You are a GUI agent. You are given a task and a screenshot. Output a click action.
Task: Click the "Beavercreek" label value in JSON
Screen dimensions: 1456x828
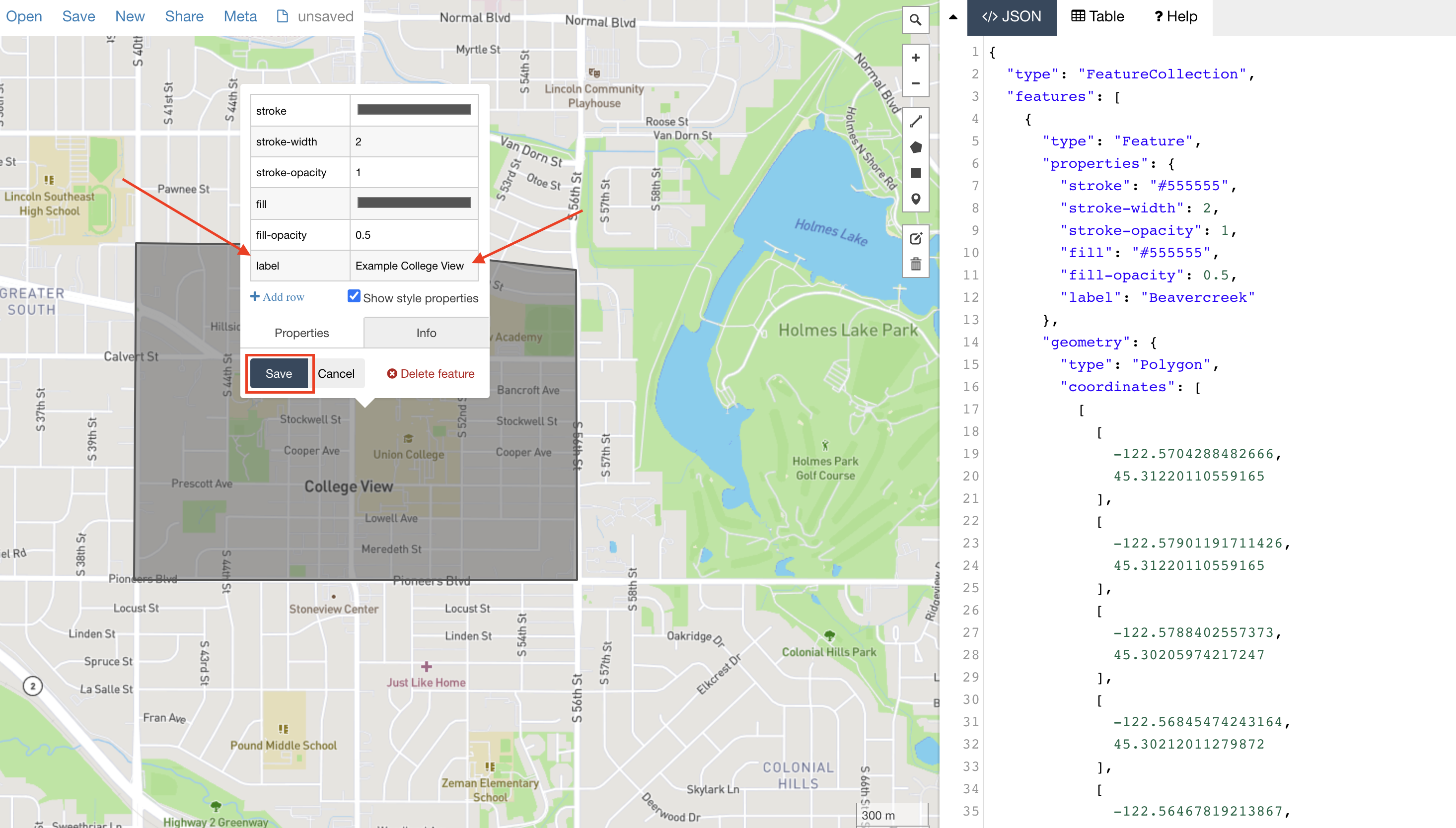coord(1198,297)
